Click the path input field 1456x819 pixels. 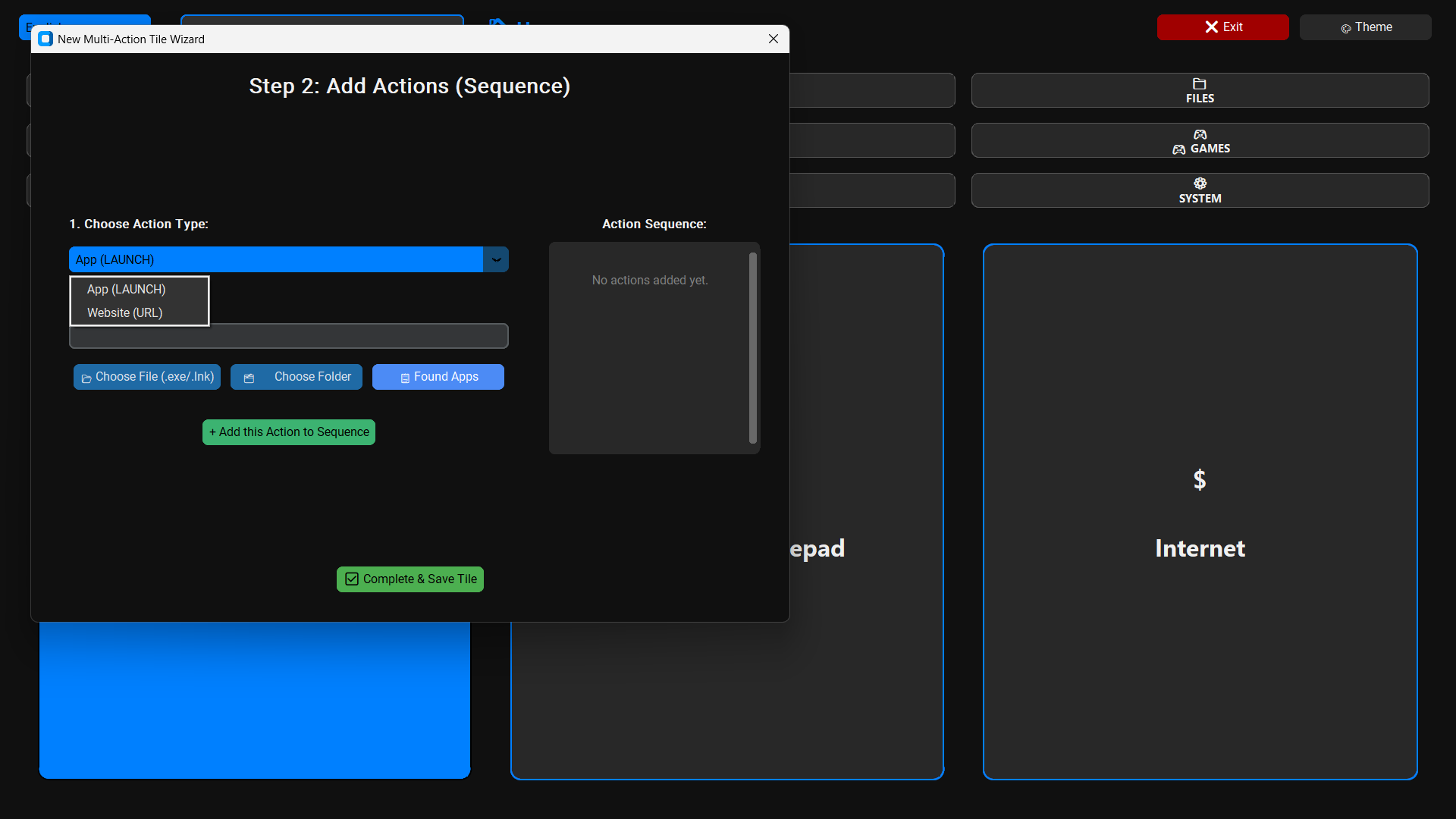click(x=356, y=337)
